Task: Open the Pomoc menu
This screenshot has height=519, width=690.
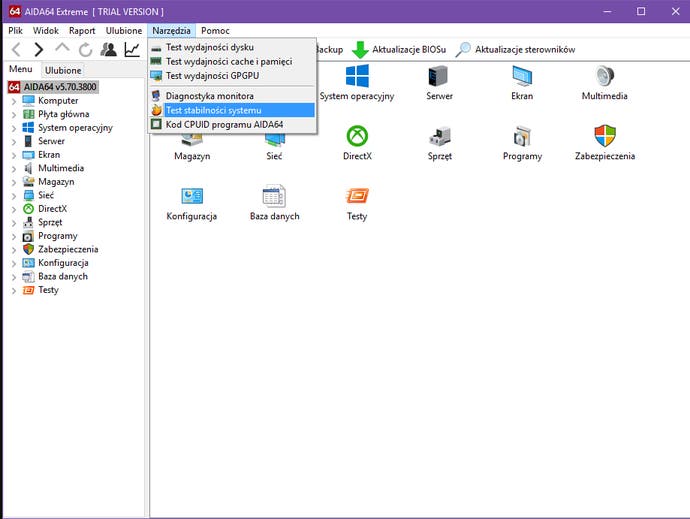Action: tap(215, 30)
